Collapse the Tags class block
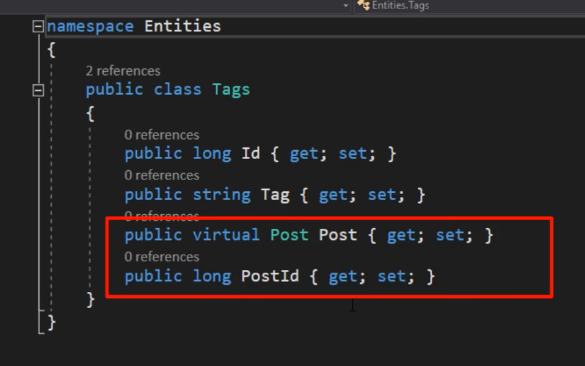 pos(38,90)
